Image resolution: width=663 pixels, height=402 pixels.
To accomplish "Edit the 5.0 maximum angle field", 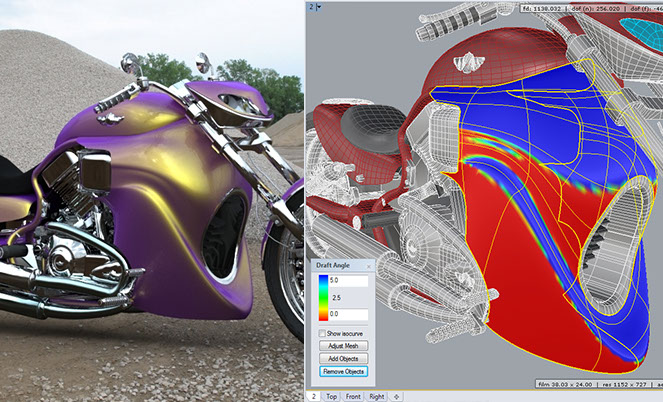I will tap(349, 281).
